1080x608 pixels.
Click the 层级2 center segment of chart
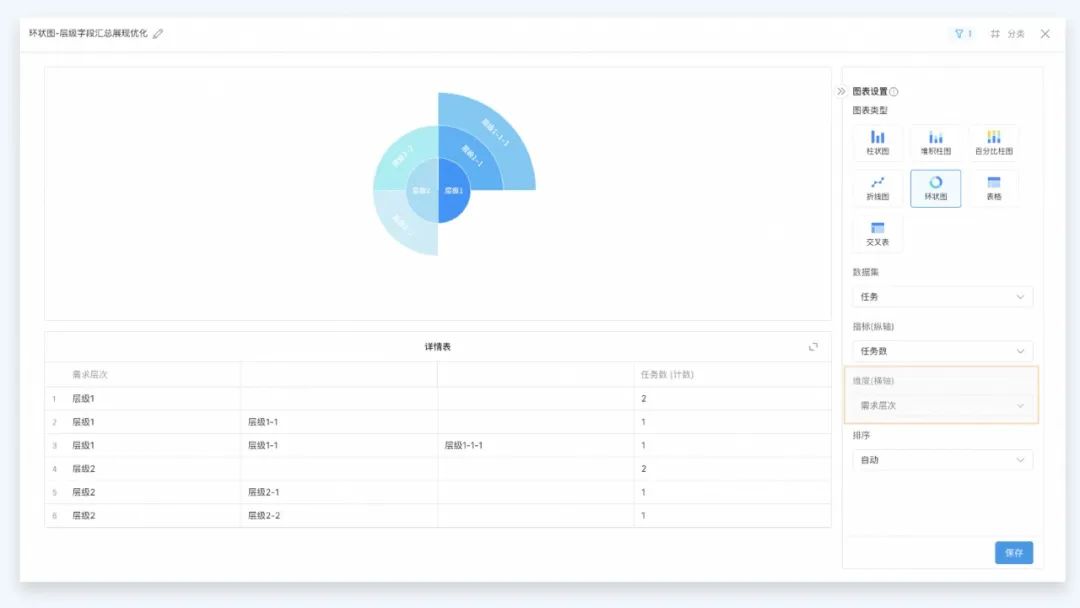[421, 191]
